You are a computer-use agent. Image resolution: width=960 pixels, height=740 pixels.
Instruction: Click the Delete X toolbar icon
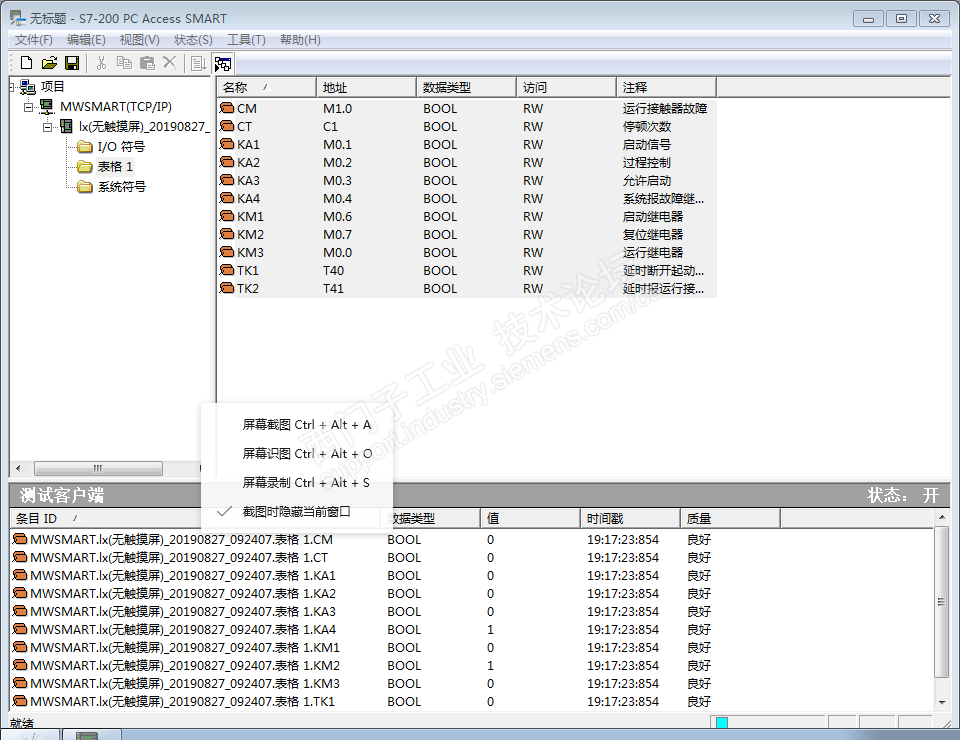point(170,62)
